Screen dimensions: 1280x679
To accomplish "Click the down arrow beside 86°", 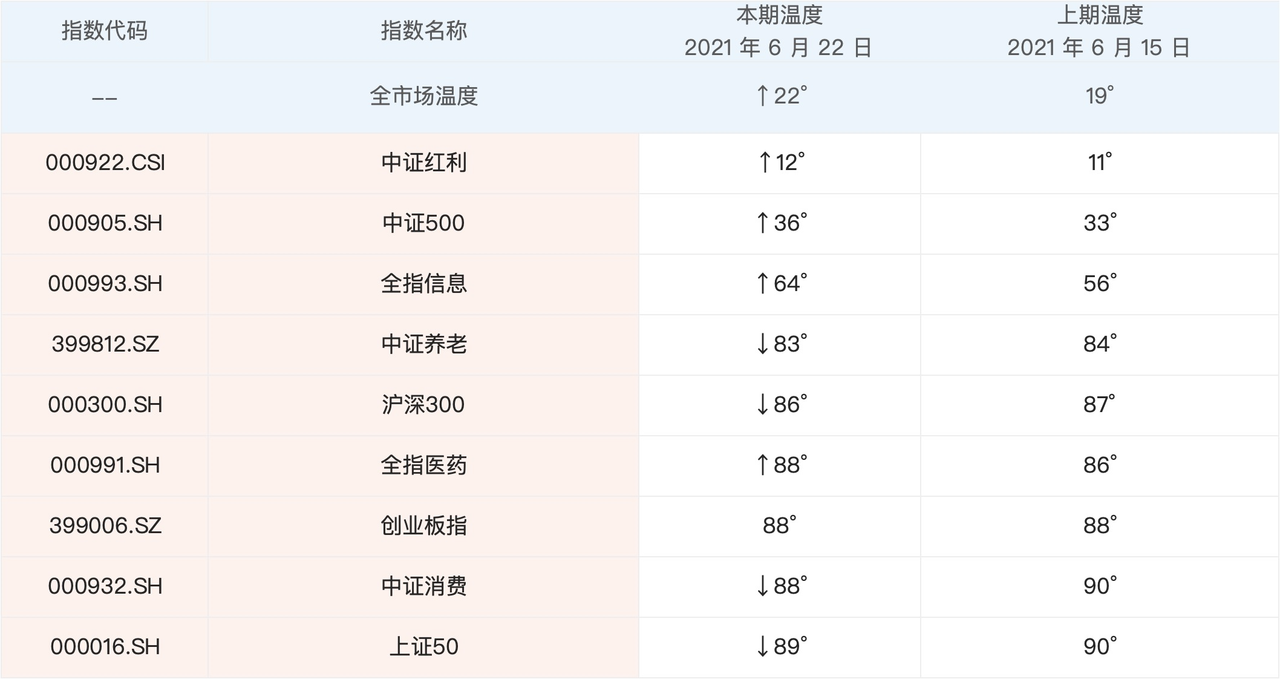I will coord(763,405).
